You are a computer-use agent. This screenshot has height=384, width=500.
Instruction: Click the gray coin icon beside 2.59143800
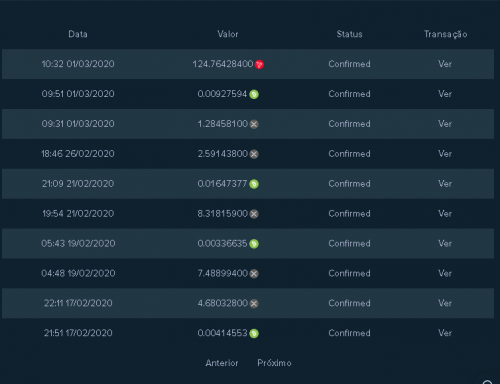tap(254, 154)
